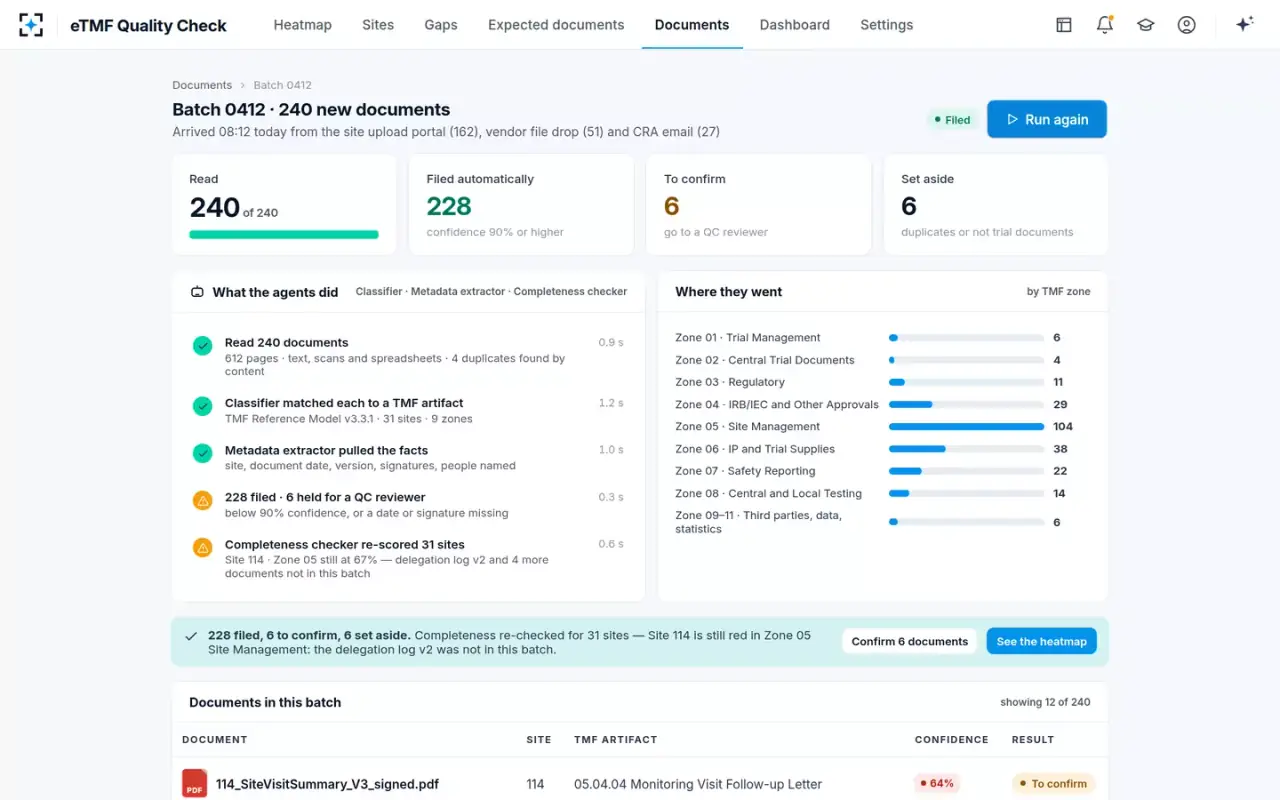Click the Run again button
This screenshot has width=1280, height=800.
click(x=1047, y=119)
